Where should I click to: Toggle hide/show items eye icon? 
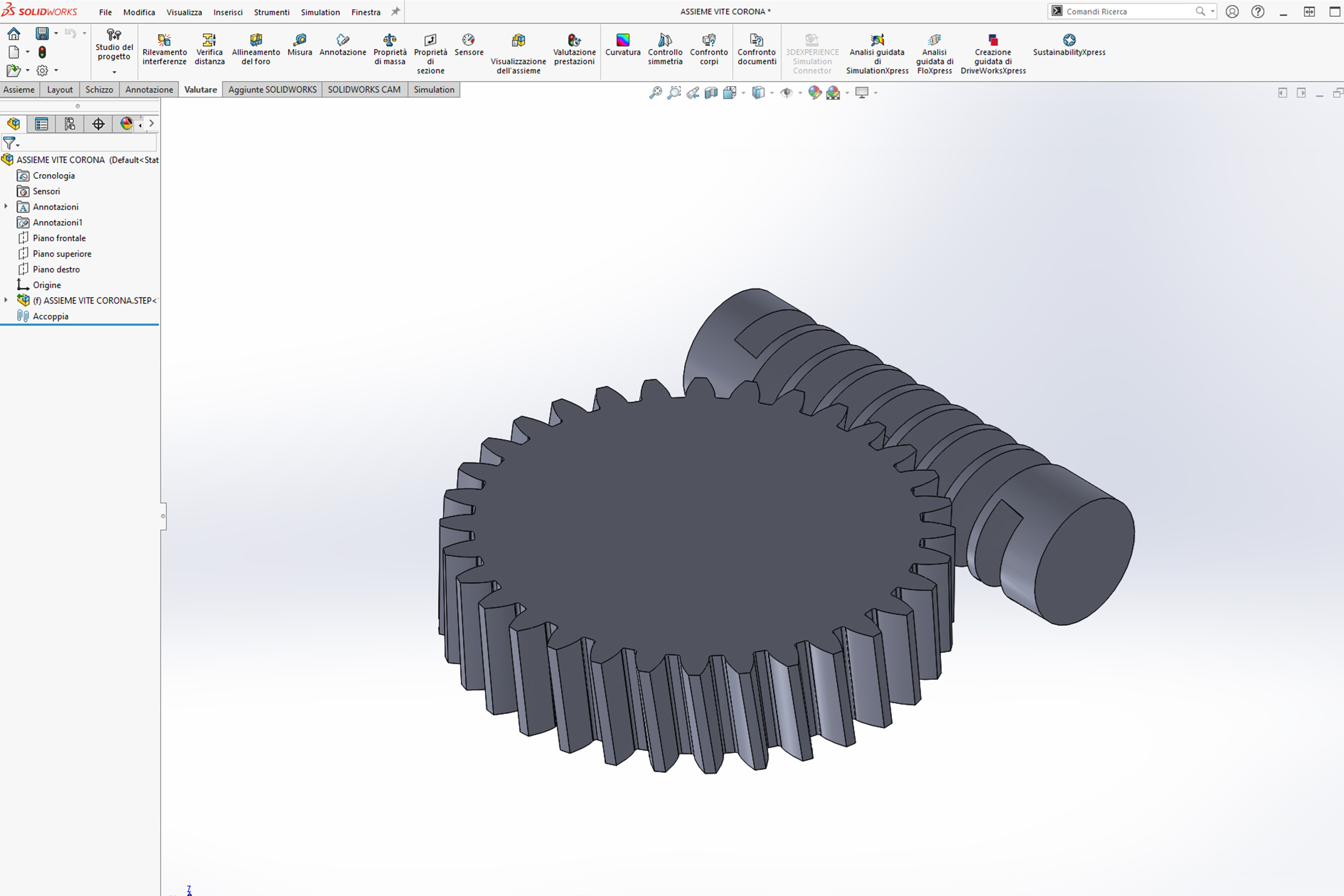coord(787,92)
